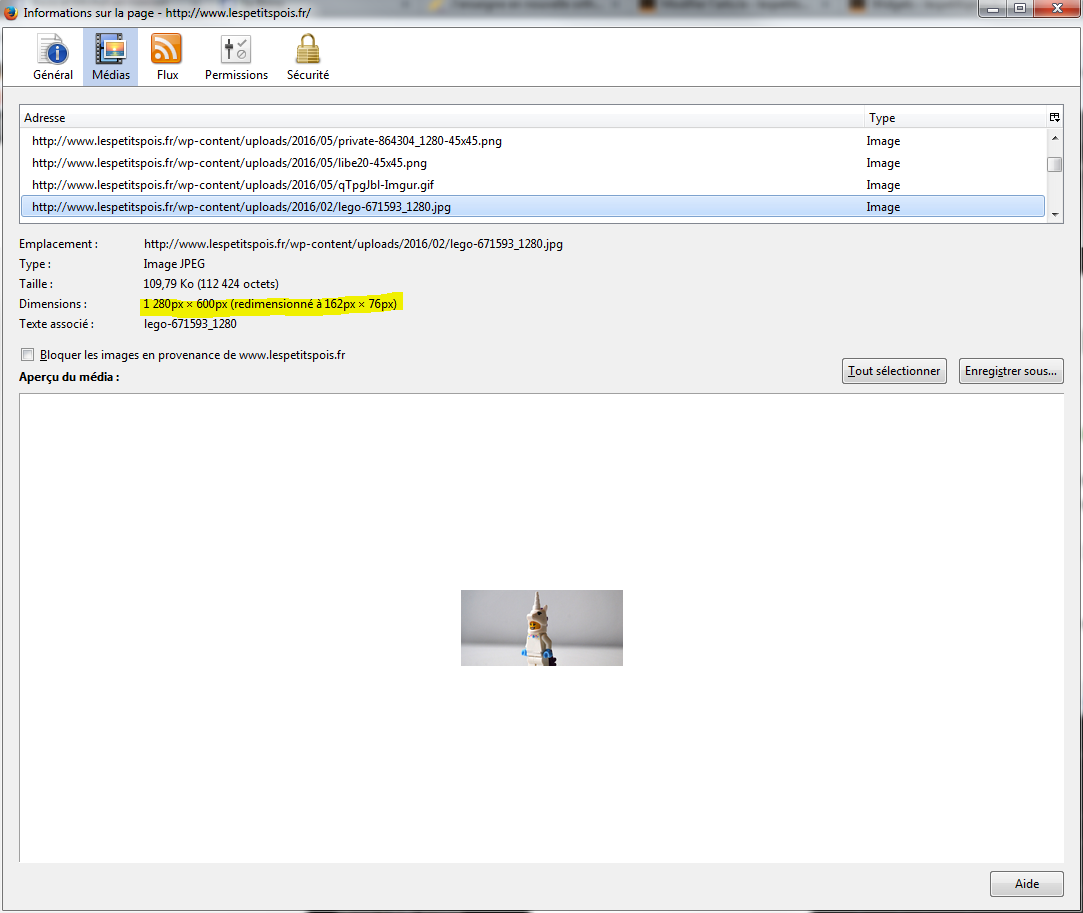
Task: Click the Lego unicorn preview thumbnail
Action: [x=542, y=628]
